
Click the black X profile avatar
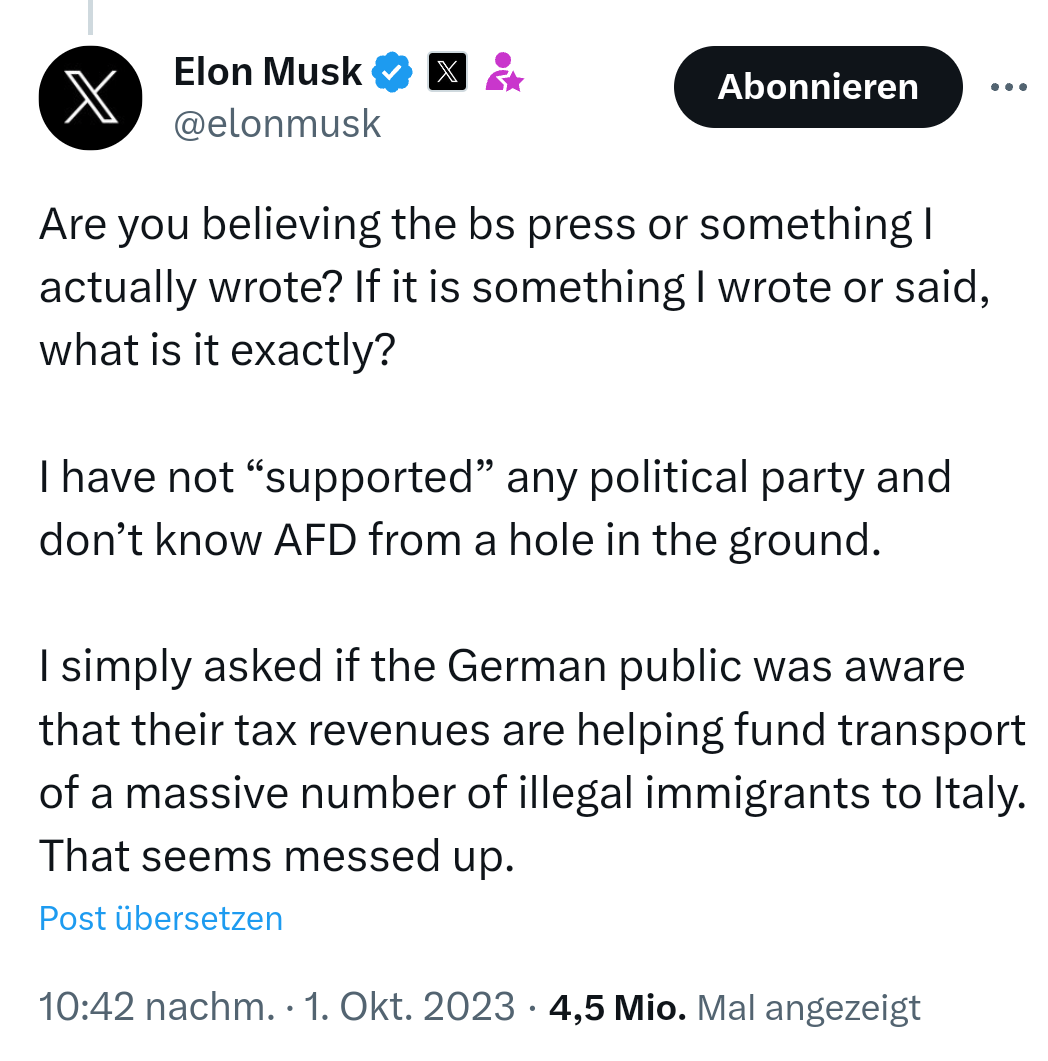pyautogui.click(x=90, y=98)
